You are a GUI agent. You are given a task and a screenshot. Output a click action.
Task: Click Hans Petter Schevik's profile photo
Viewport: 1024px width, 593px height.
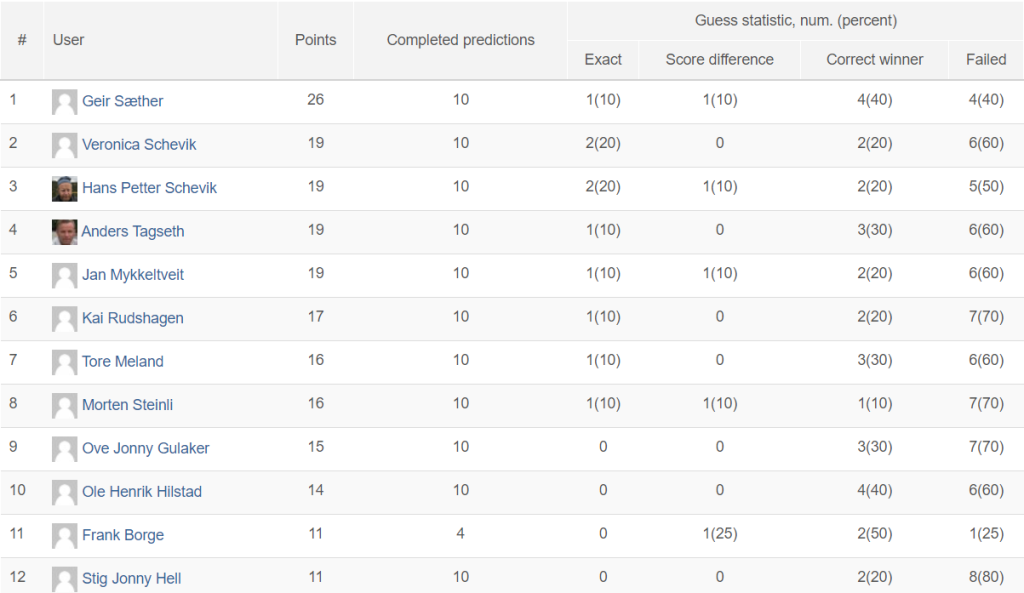(65, 189)
